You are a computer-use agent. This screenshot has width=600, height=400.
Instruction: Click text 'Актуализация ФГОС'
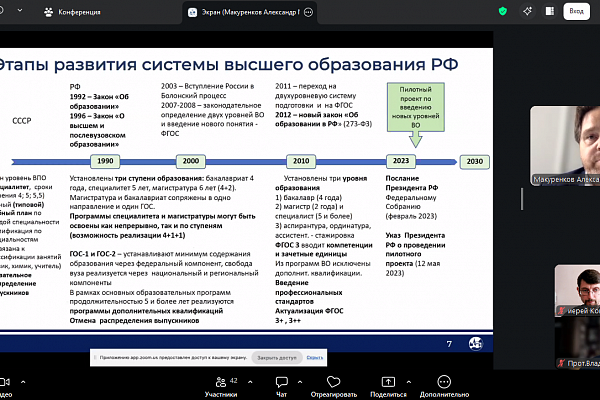(309, 311)
